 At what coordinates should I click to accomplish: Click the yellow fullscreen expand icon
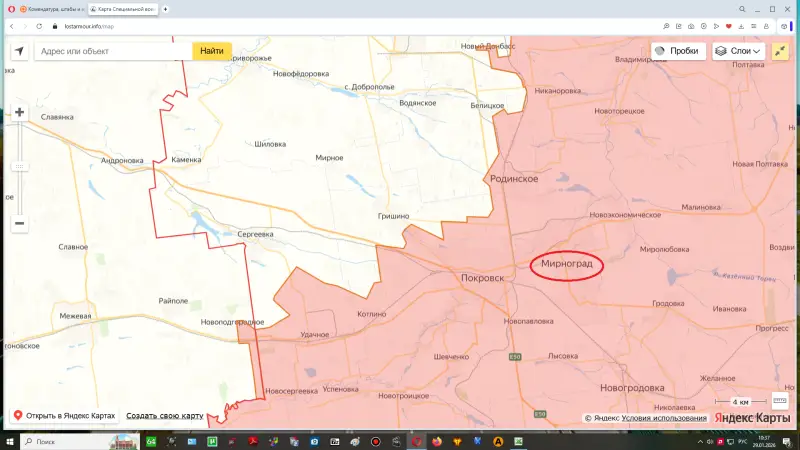pos(780,51)
